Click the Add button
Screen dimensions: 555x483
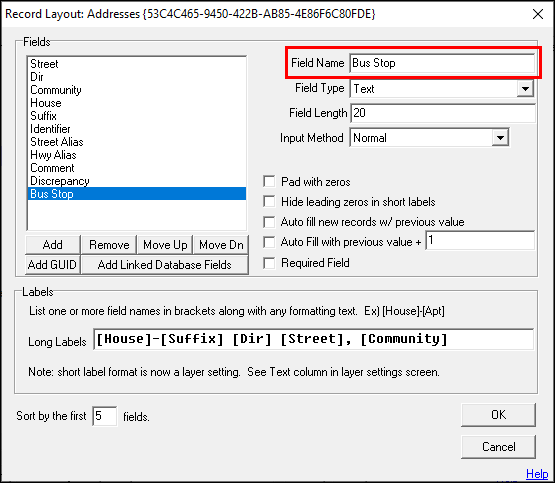(53, 245)
